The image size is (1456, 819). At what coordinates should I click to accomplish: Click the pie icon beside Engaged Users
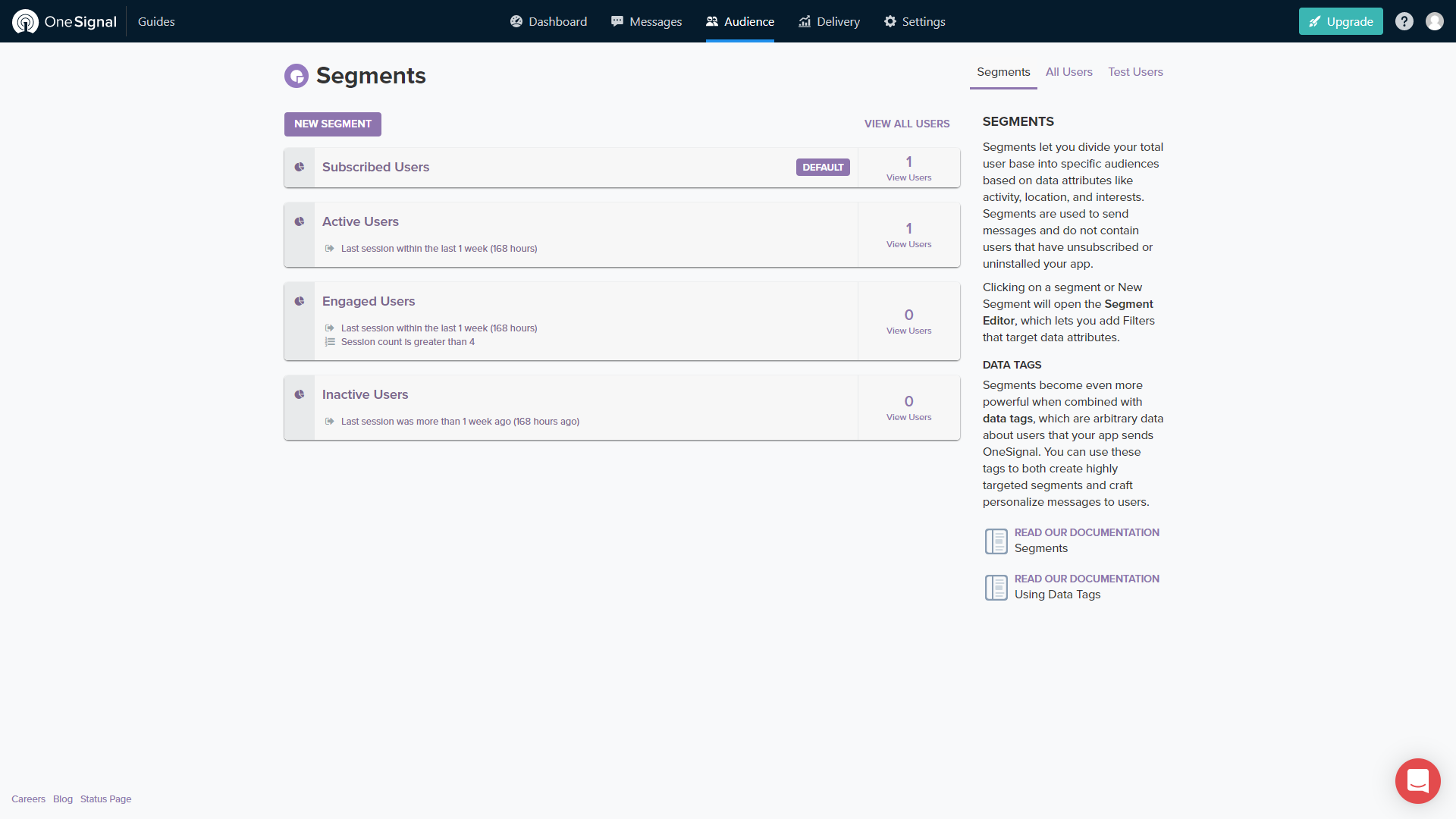click(x=300, y=301)
